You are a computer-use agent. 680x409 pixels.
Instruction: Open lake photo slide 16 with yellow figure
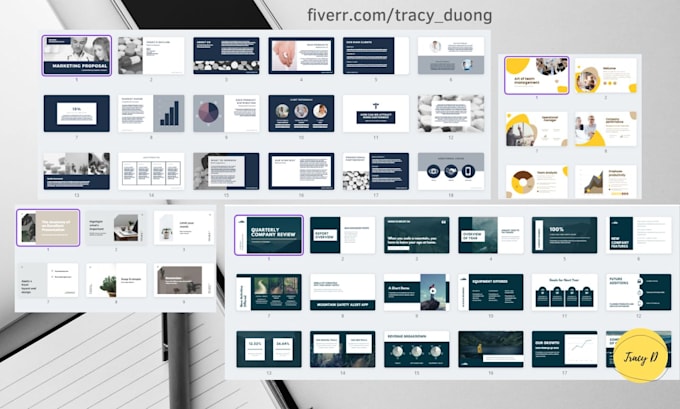pyautogui.click(x=491, y=349)
